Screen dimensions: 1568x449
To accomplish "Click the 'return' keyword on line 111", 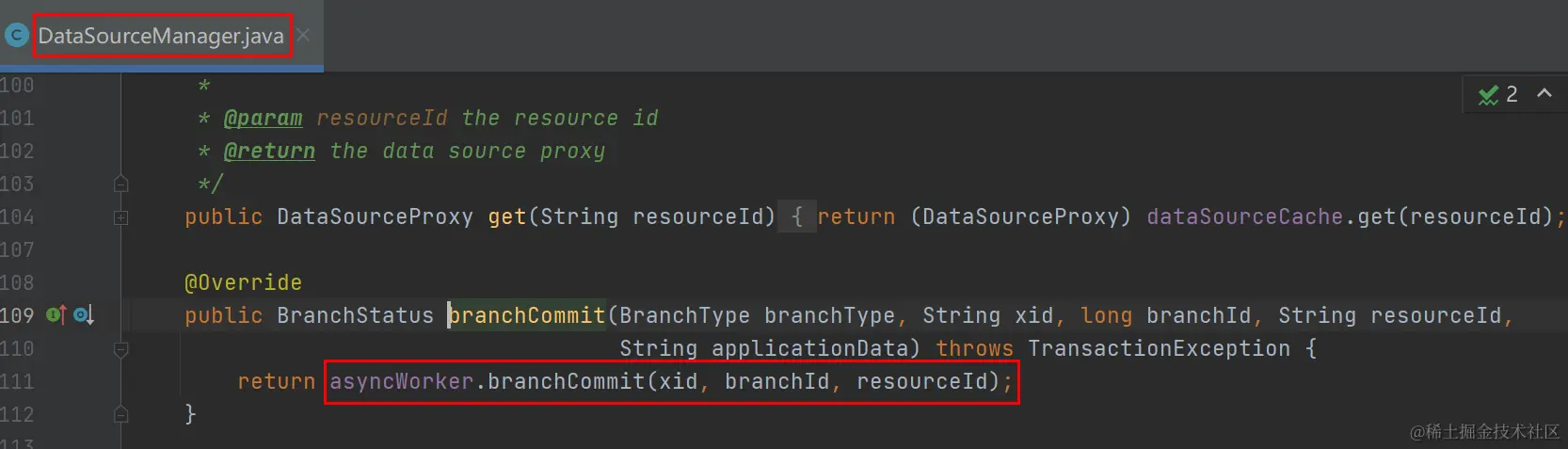I will [x=276, y=381].
